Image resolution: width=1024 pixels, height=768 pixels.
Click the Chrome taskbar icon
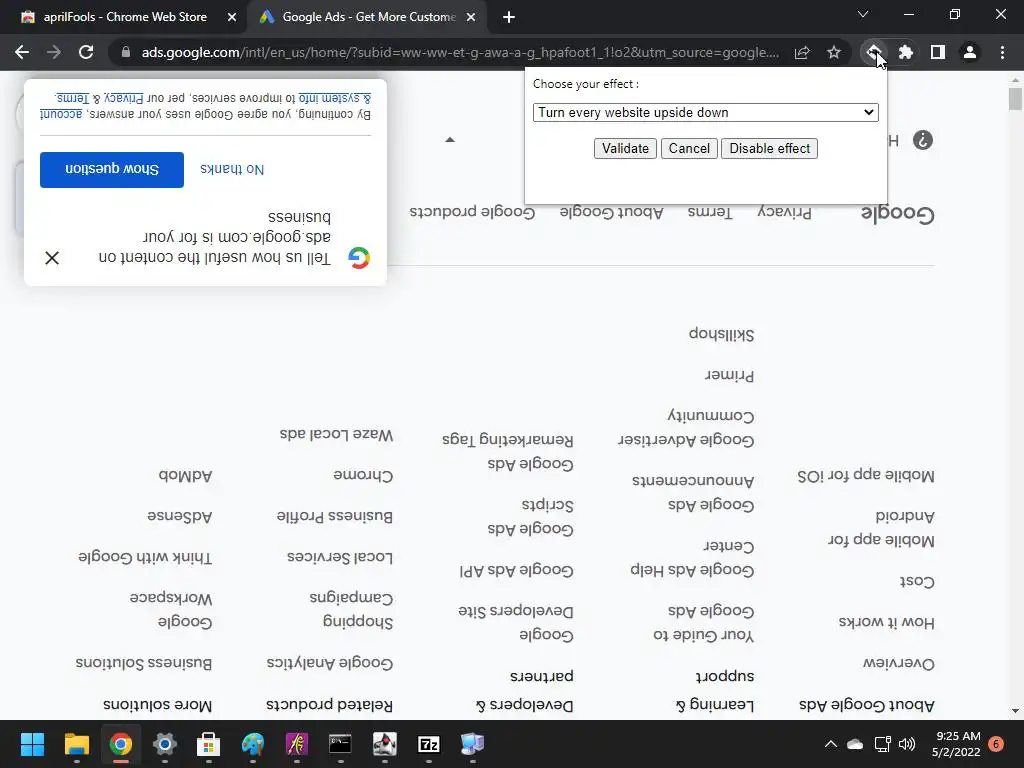click(121, 744)
